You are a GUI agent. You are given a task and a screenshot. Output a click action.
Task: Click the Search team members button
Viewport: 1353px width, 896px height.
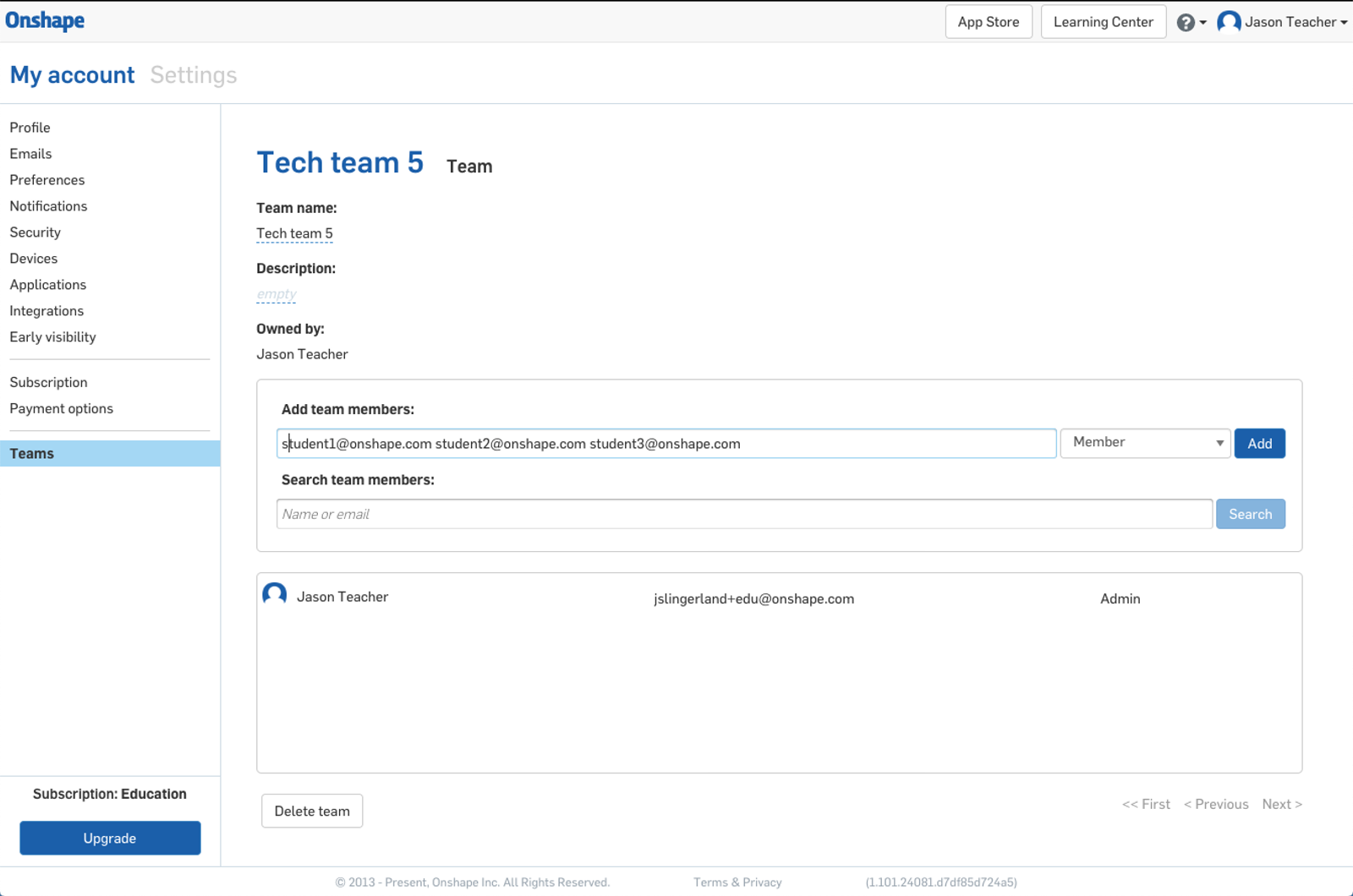[1250, 514]
